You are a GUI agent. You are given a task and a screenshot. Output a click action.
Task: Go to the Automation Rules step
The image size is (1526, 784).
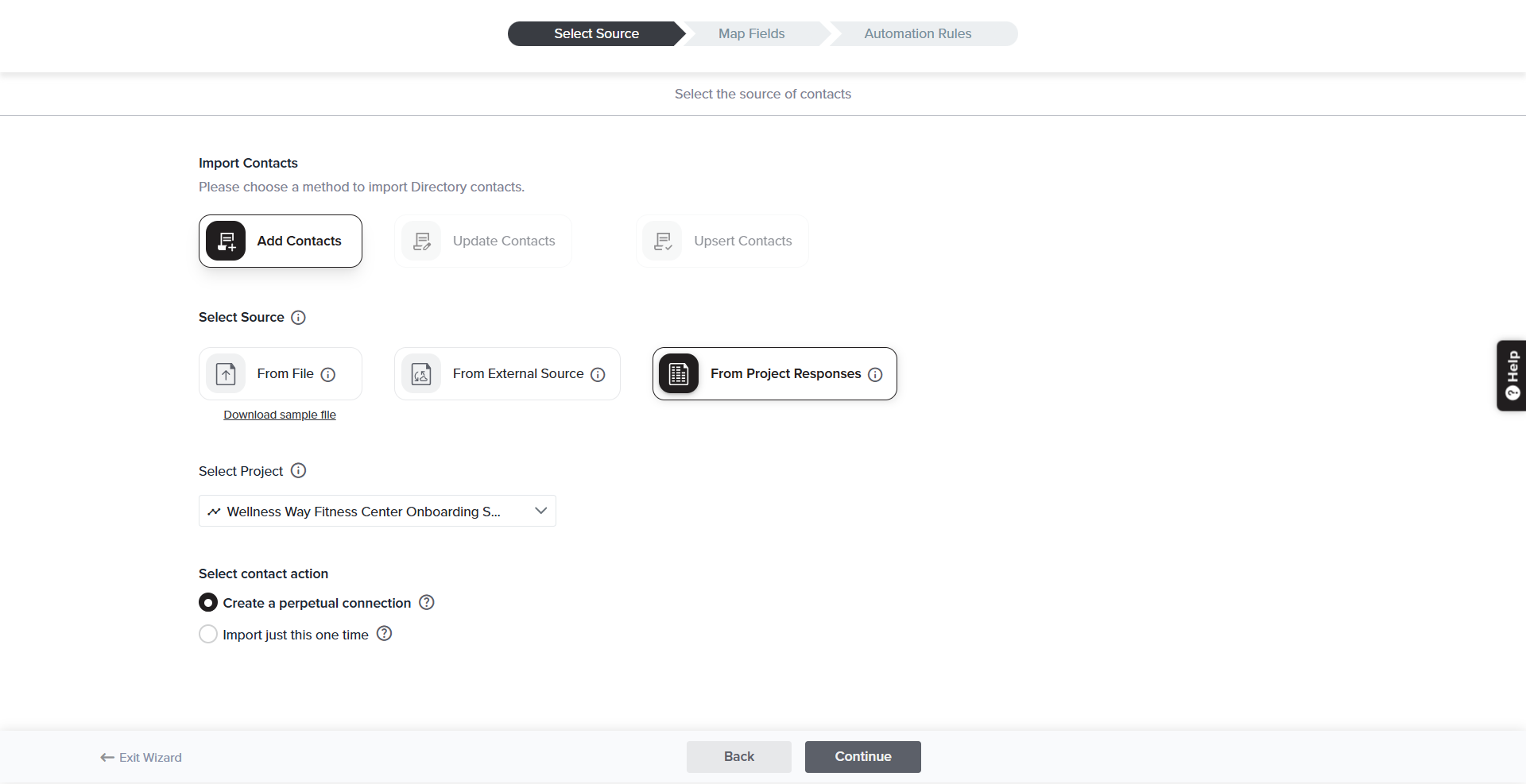pyautogui.click(x=917, y=33)
